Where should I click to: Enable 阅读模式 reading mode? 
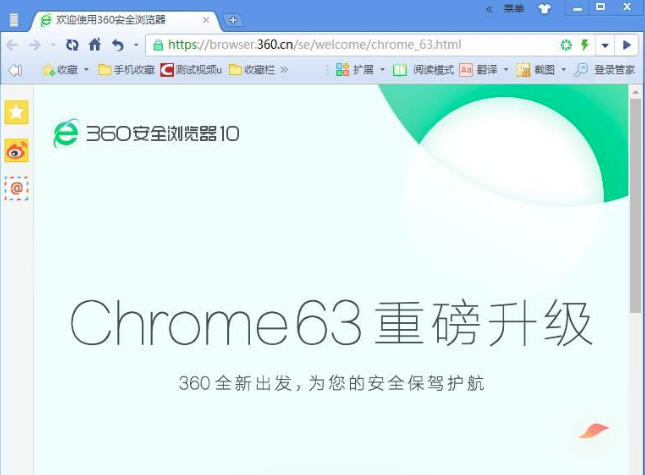423,70
